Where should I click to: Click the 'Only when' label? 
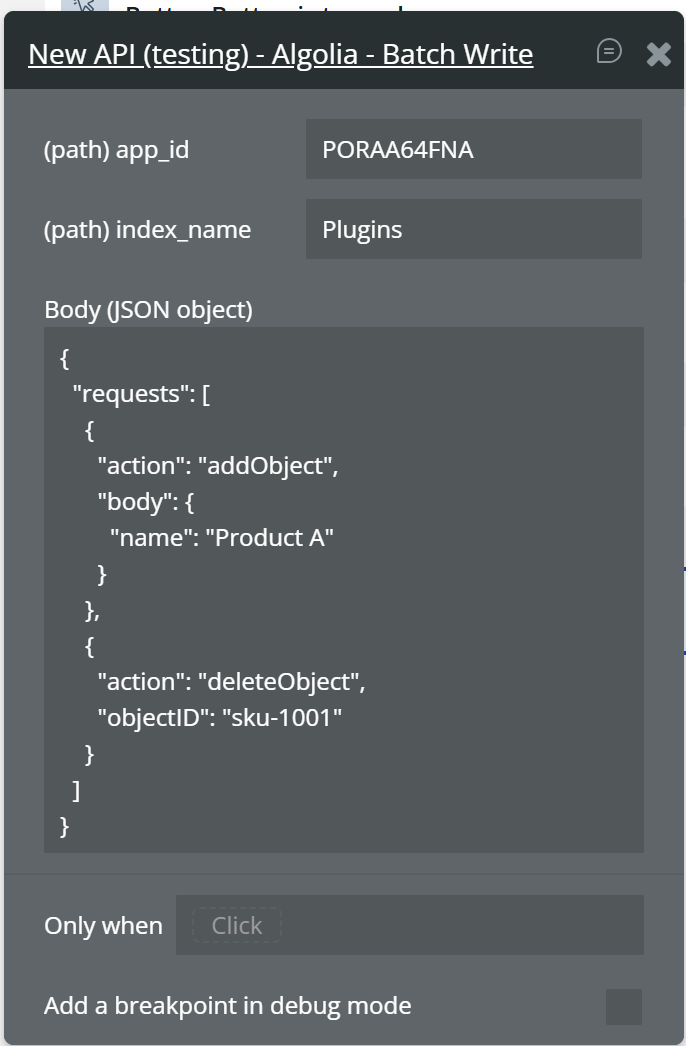(x=103, y=926)
